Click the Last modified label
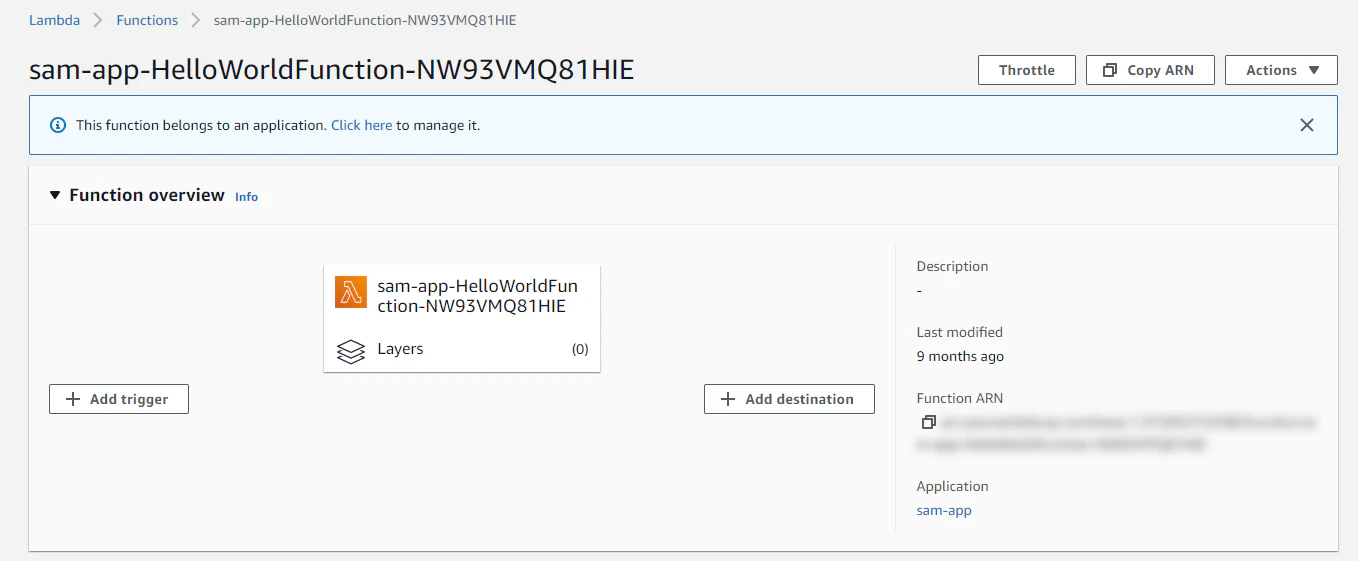1358x561 pixels. 959,332
